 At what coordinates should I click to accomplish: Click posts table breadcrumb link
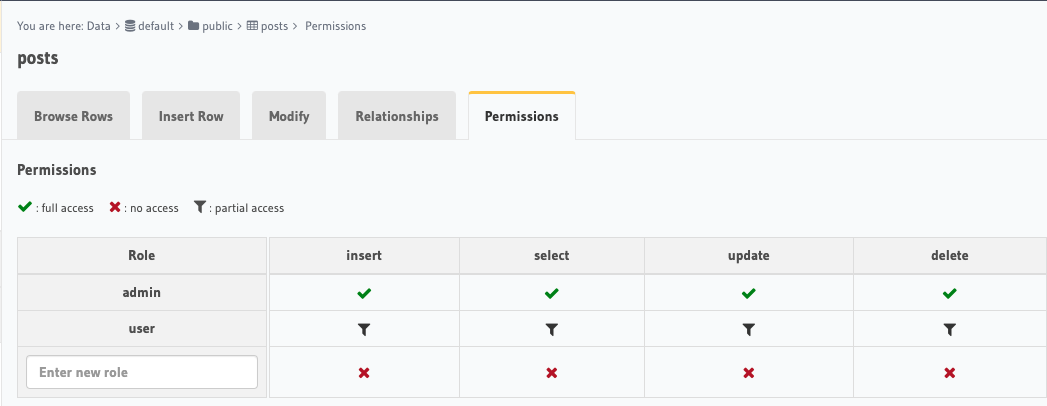coord(274,26)
